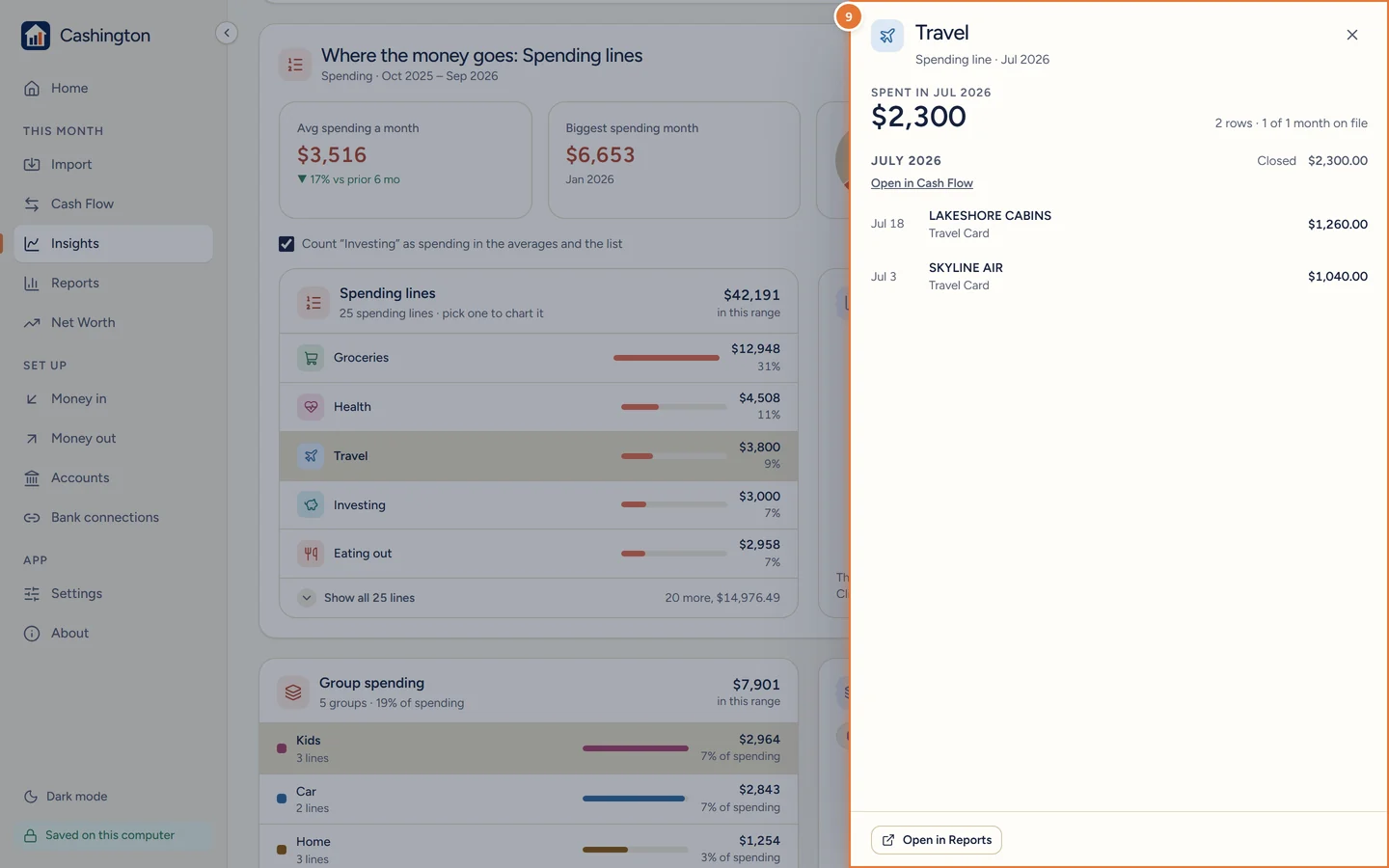Click the Spending lines list icon
This screenshot has height=868, width=1389.
(x=313, y=303)
